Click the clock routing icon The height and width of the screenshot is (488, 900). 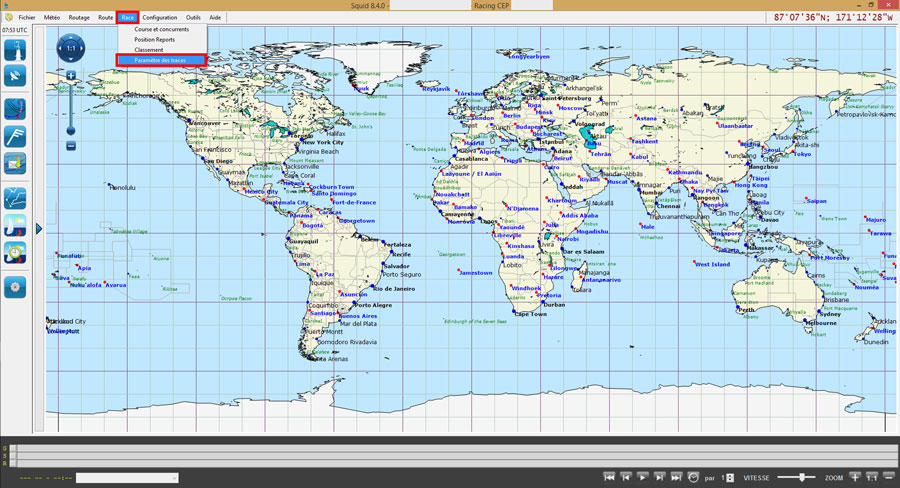click(x=15, y=253)
